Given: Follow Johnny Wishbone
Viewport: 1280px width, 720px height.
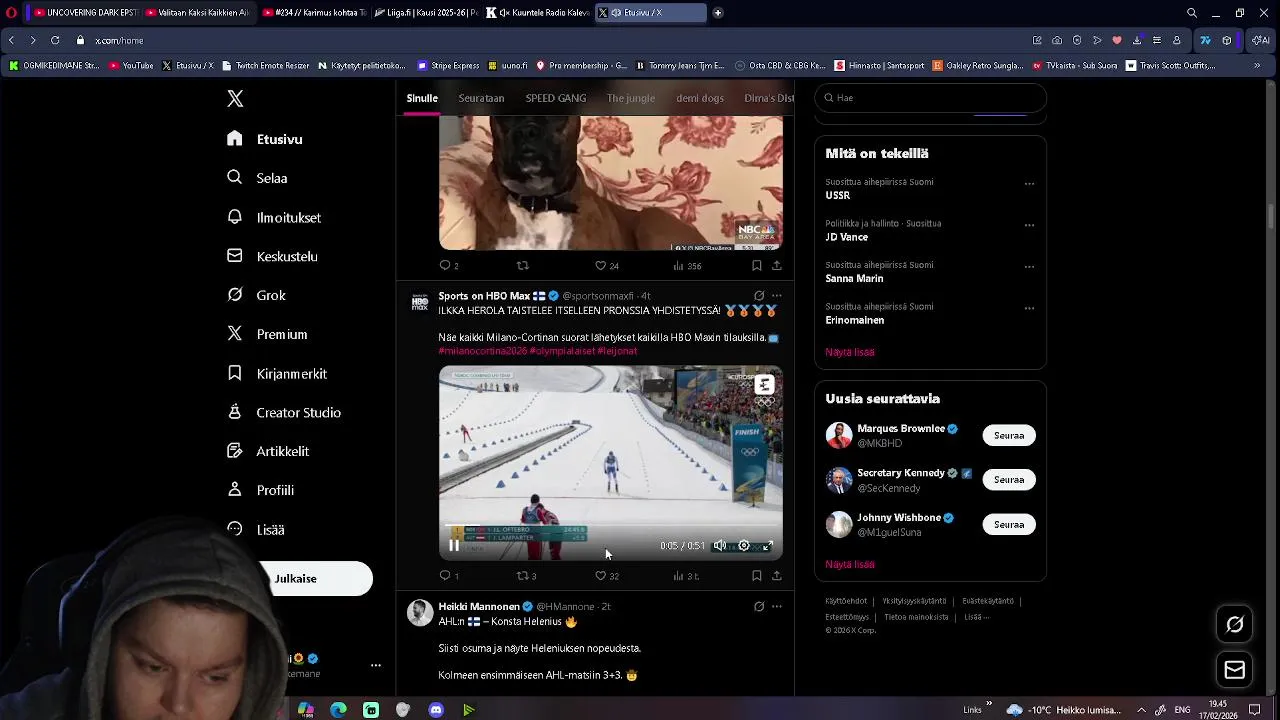Looking at the screenshot, I should 1009,524.
